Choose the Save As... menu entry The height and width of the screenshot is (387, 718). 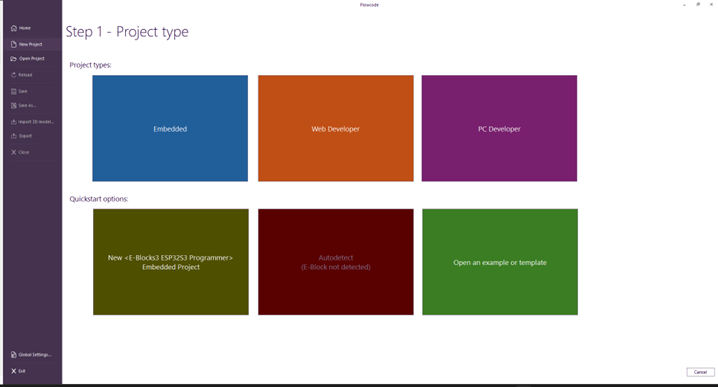pos(32,105)
